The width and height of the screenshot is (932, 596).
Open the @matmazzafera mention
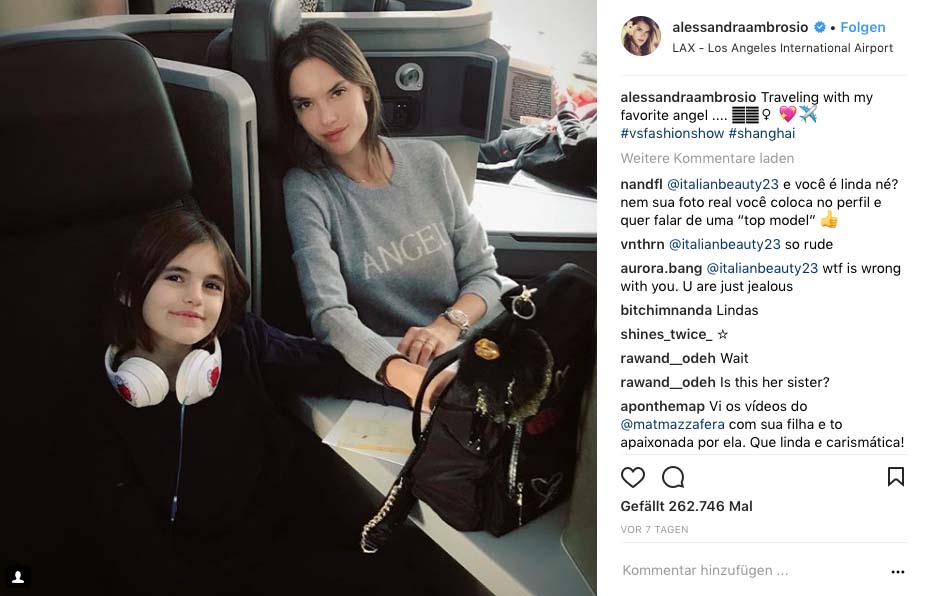672,424
